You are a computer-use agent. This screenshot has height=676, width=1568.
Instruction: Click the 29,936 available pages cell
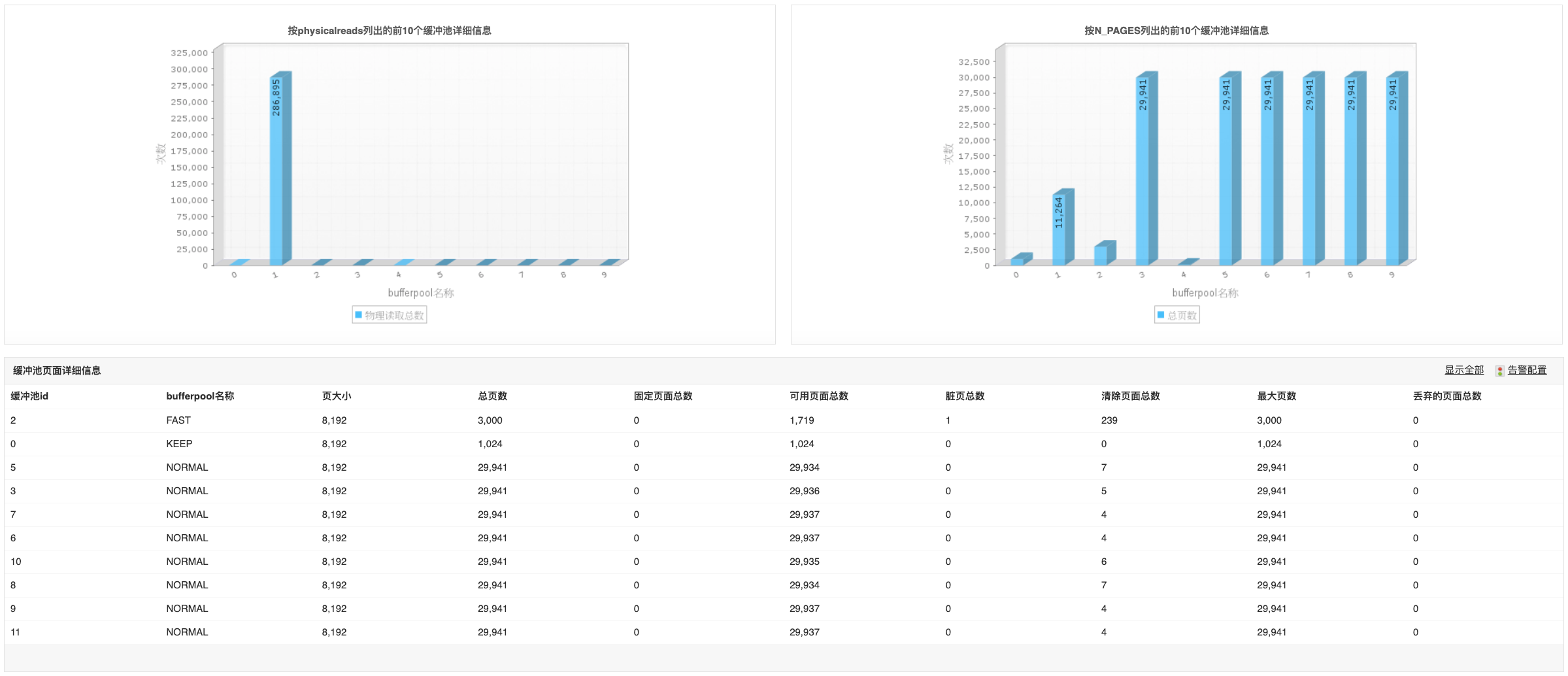click(805, 491)
